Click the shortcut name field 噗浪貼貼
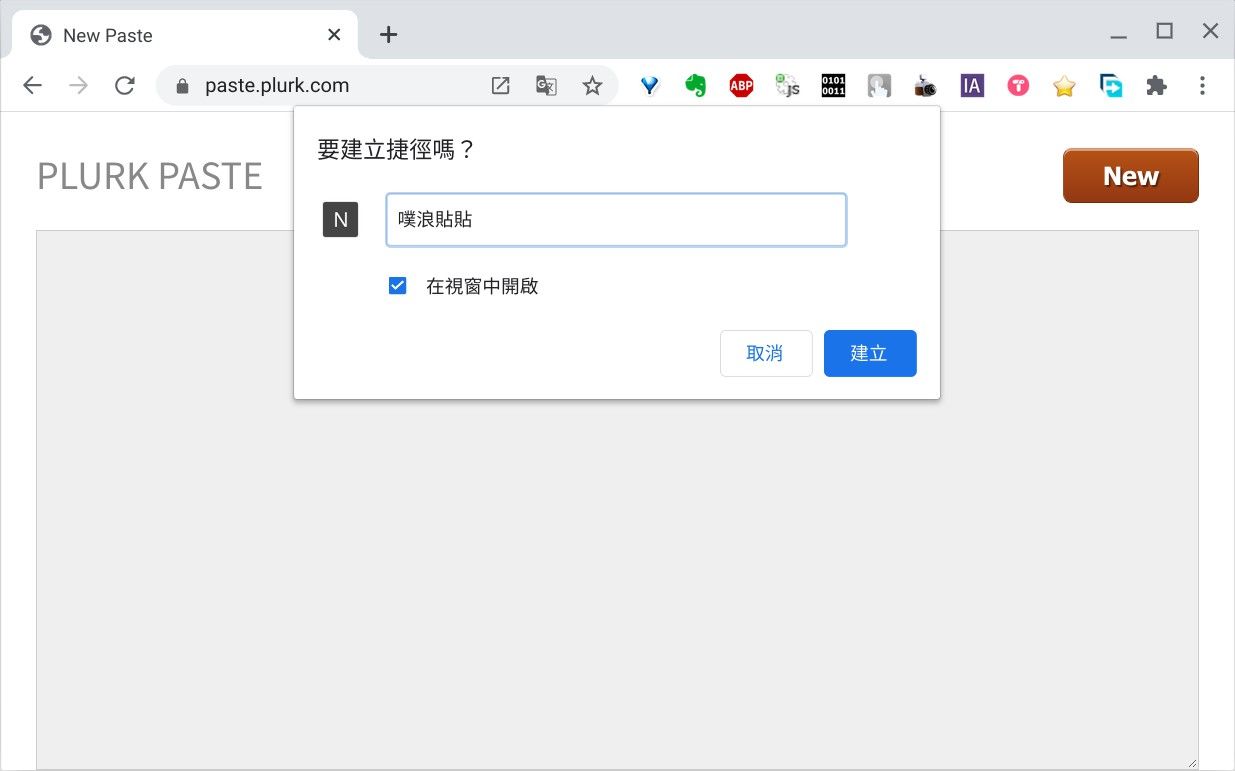 coord(616,220)
